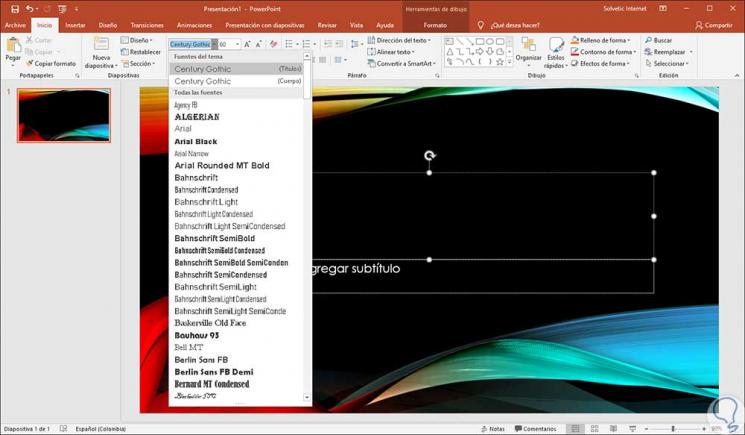Image resolution: width=745 pixels, height=435 pixels.
Task: Select the oval shape in the shapes gallery
Action: pos(490,42)
